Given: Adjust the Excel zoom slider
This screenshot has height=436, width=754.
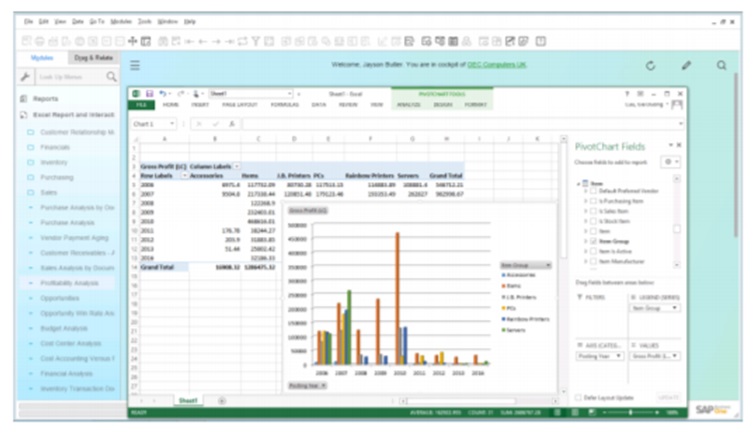Looking at the screenshot, I should (630, 412).
